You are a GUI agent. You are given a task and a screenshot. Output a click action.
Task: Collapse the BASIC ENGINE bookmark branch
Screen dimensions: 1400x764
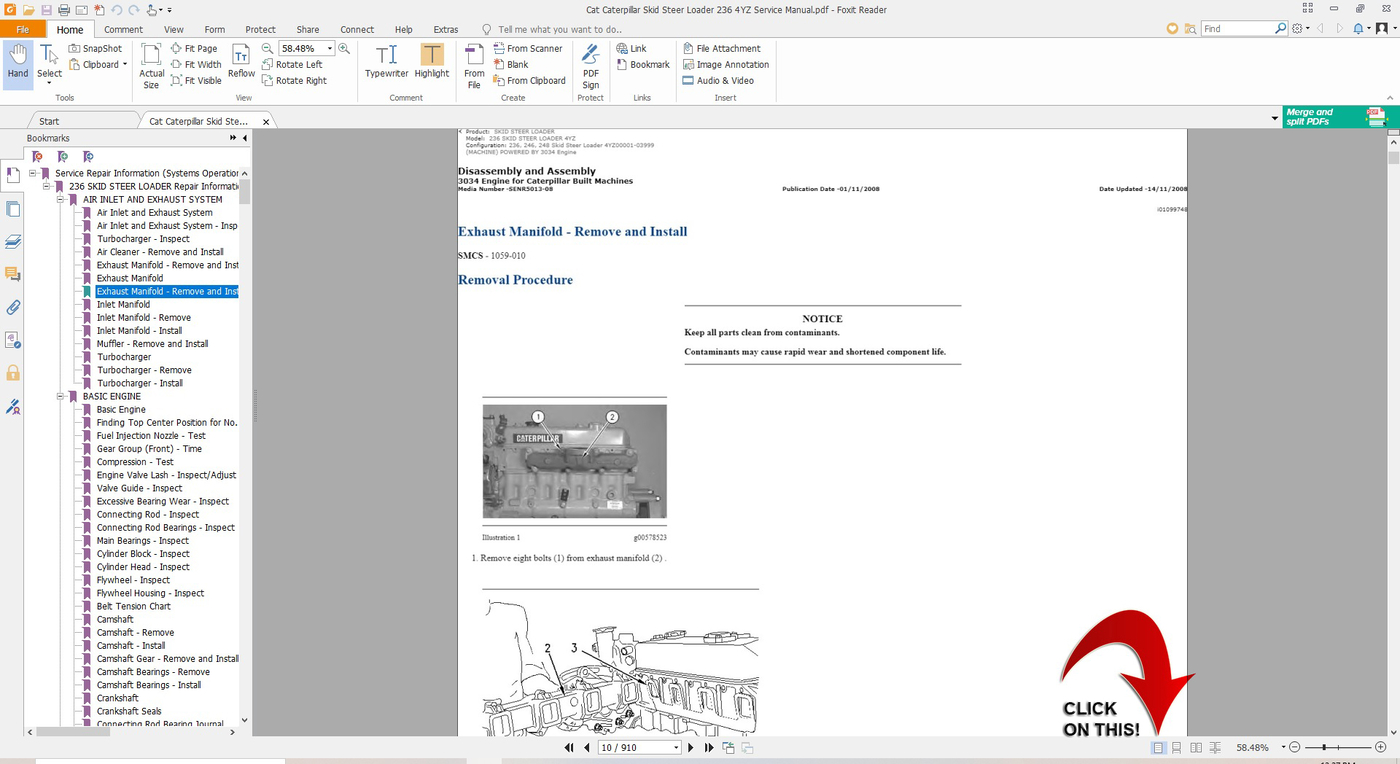[x=61, y=396]
